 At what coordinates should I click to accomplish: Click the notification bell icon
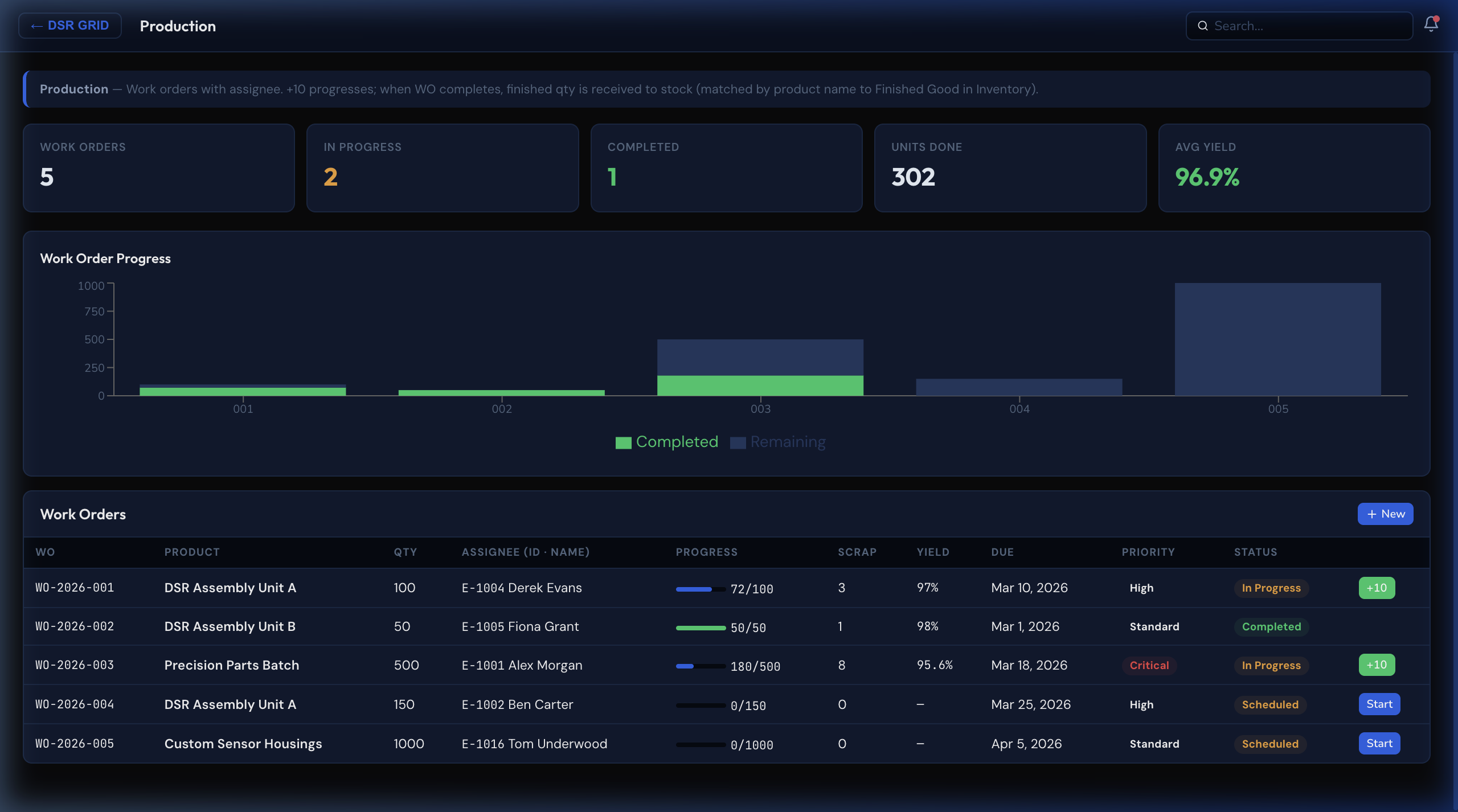tap(1431, 24)
